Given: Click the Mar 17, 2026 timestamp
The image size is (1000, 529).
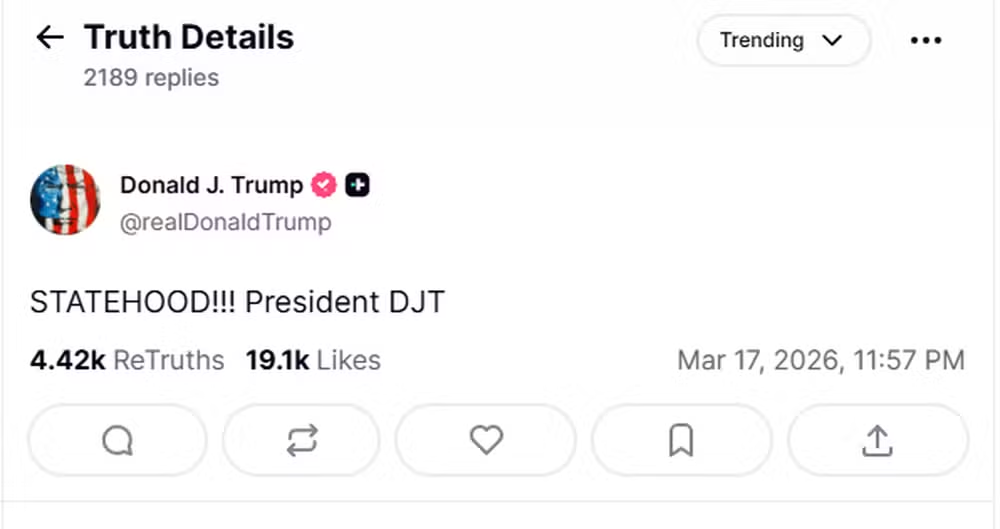Looking at the screenshot, I should point(820,360).
